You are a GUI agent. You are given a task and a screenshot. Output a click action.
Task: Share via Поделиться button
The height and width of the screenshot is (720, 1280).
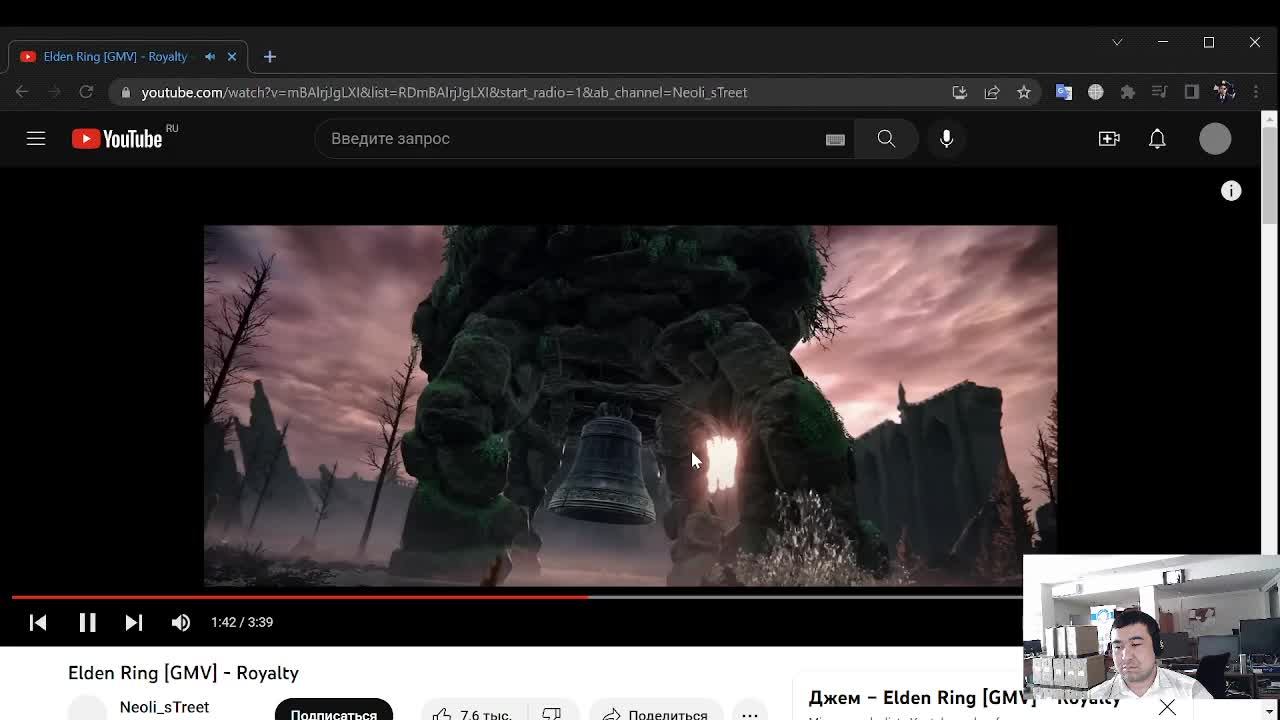click(x=655, y=713)
